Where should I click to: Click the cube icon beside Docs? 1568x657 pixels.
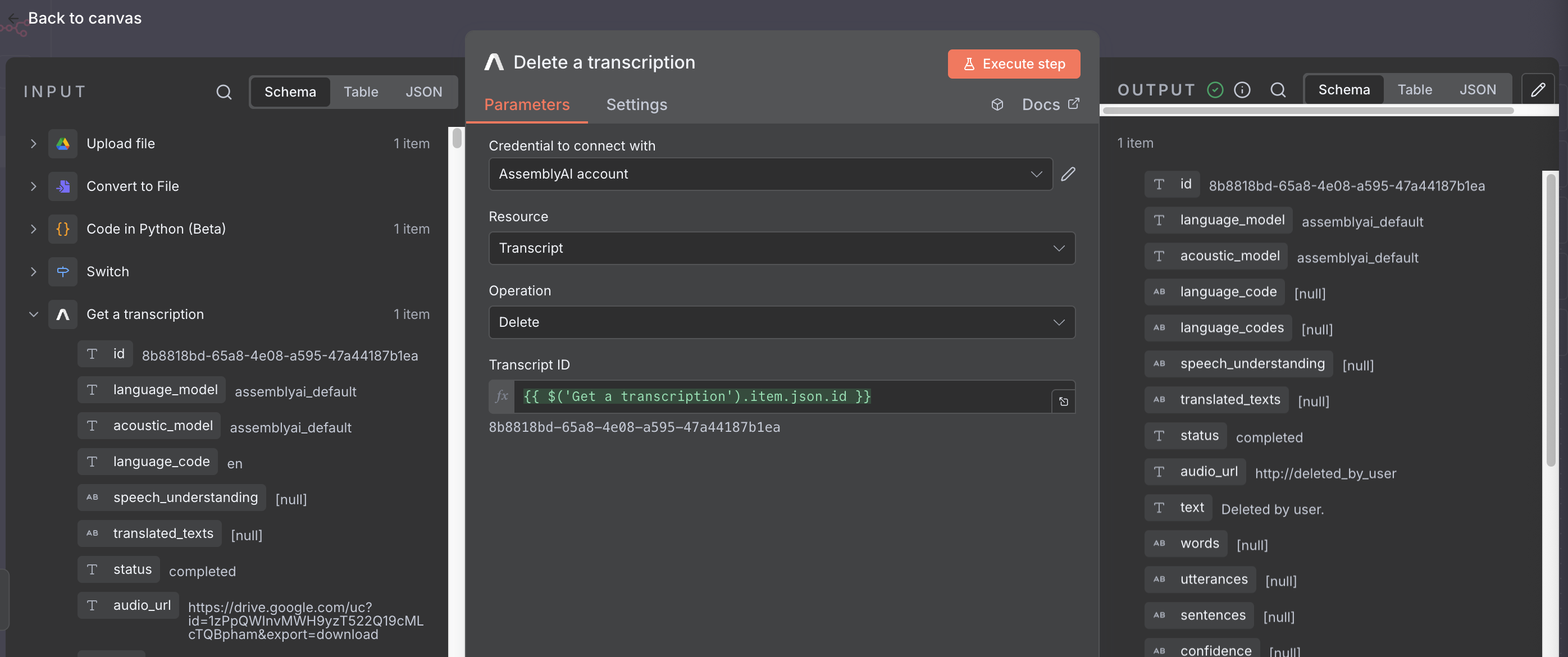997,105
